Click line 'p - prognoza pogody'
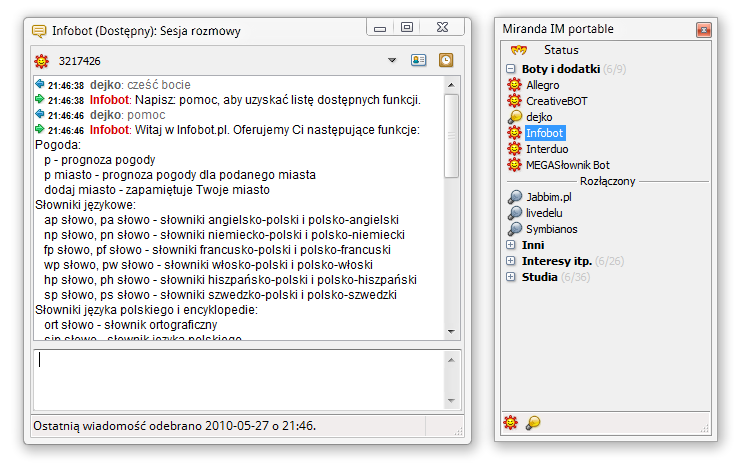Image resolution: width=744 pixels, height=467 pixels. click(100, 160)
